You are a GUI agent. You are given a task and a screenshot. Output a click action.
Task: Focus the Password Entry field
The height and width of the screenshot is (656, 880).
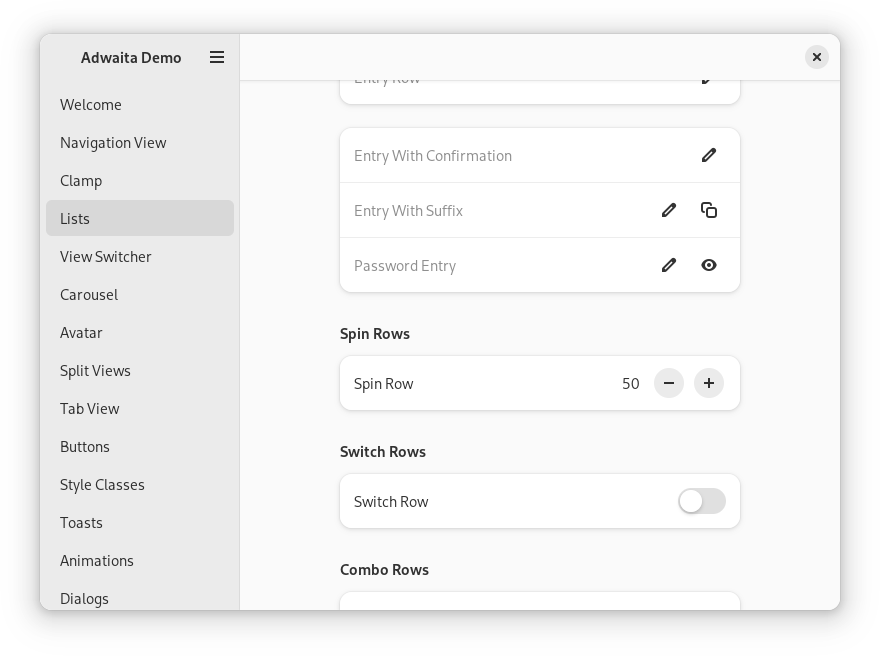tap(540, 265)
